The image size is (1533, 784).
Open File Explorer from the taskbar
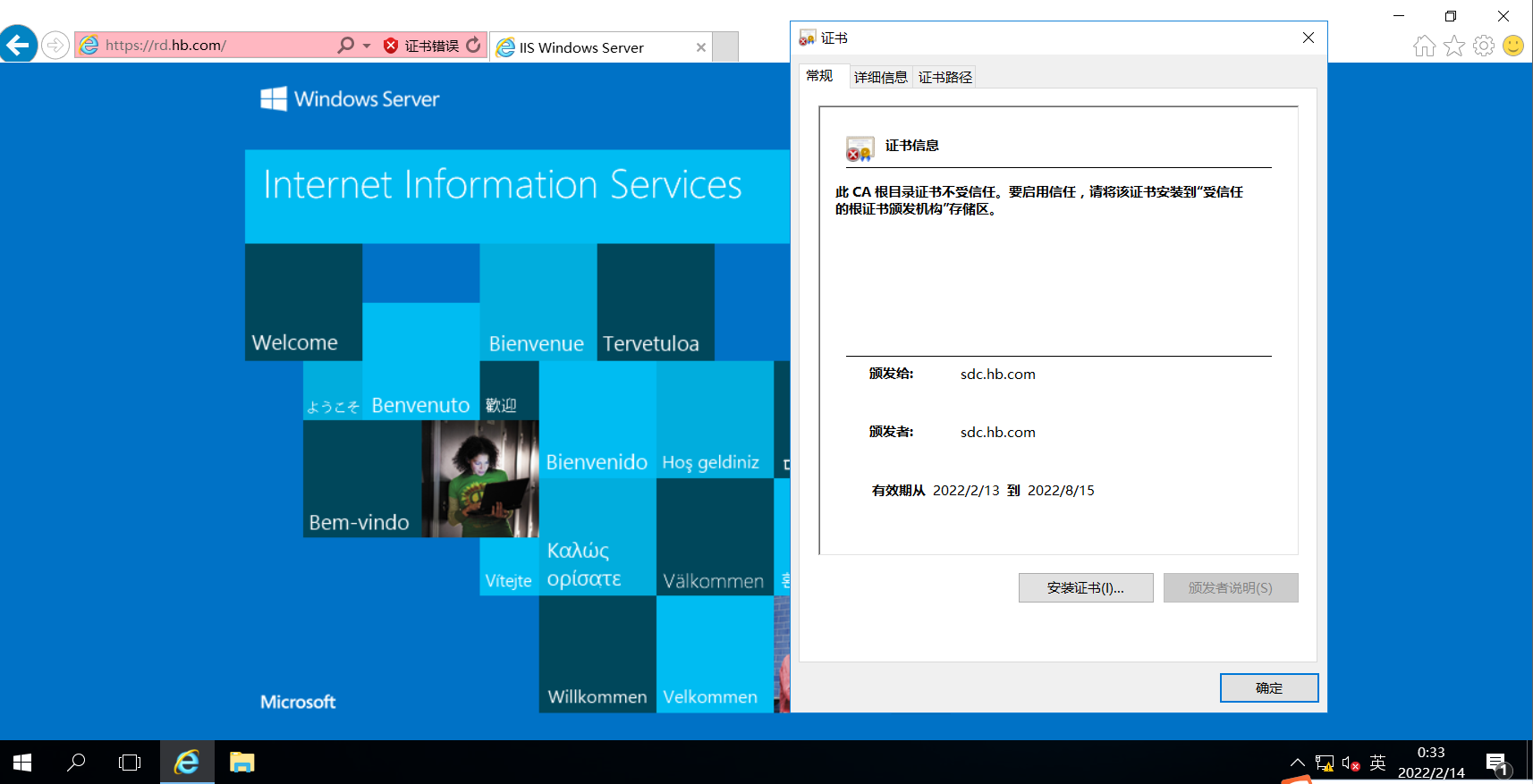(x=241, y=763)
